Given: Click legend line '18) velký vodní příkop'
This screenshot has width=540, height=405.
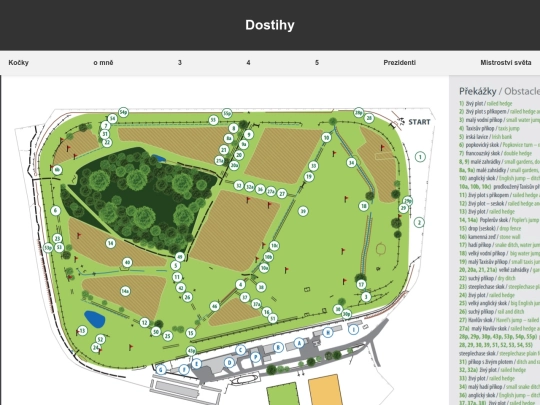Looking at the screenshot, I should click(499, 253).
